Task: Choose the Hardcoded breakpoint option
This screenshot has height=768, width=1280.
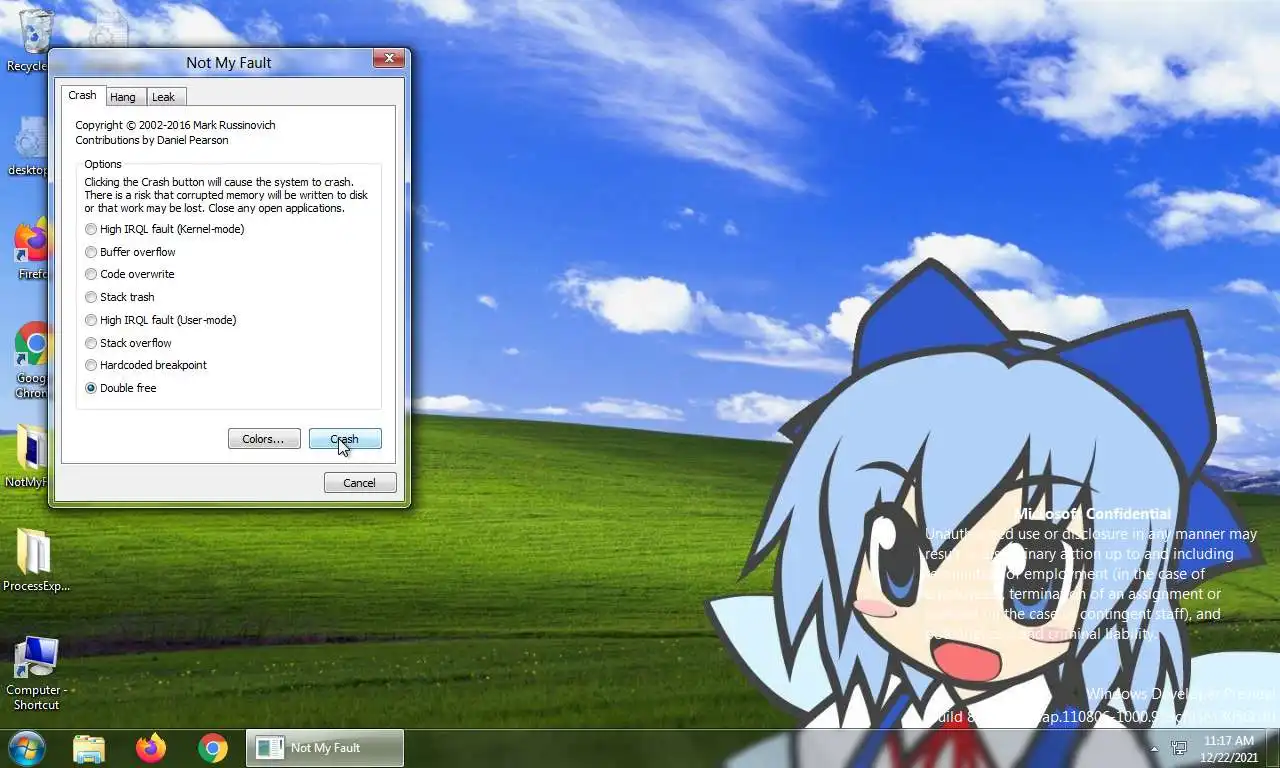Action: (146, 365)
